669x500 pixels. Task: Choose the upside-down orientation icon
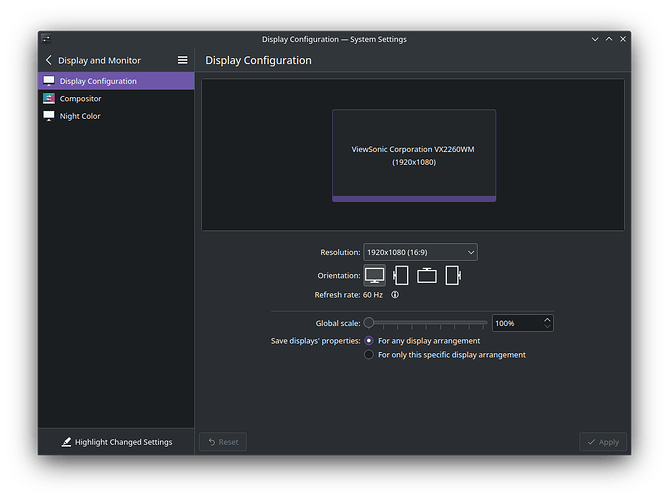[x=427, y=275]
